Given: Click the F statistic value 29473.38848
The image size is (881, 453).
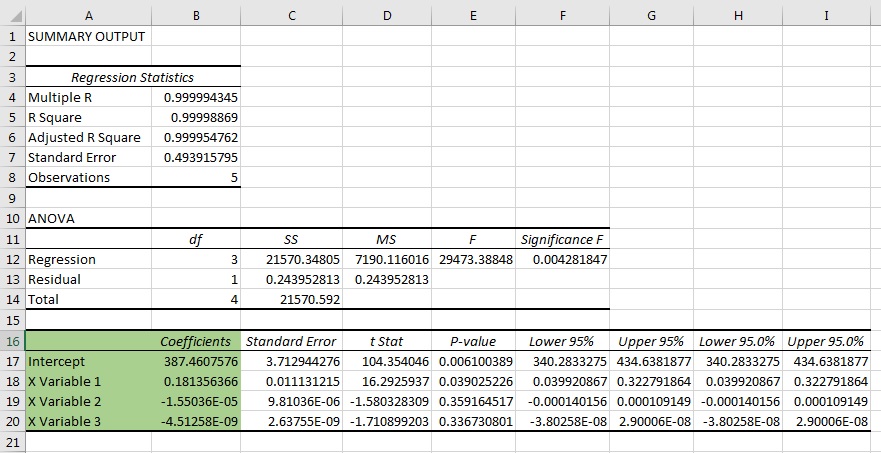Looking at the screenshot, I should click(475, 260).
